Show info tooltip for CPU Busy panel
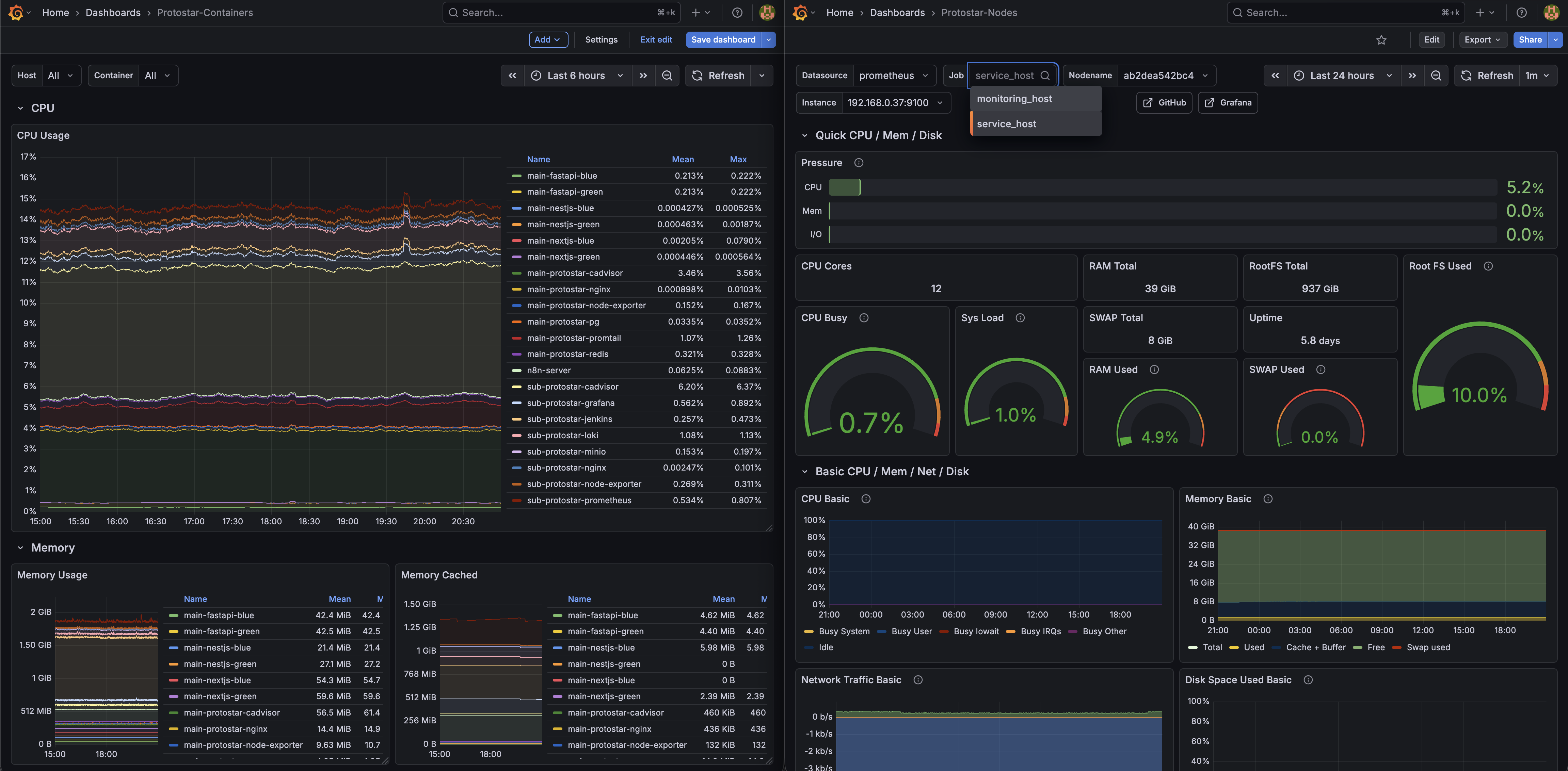 (863, 318)
